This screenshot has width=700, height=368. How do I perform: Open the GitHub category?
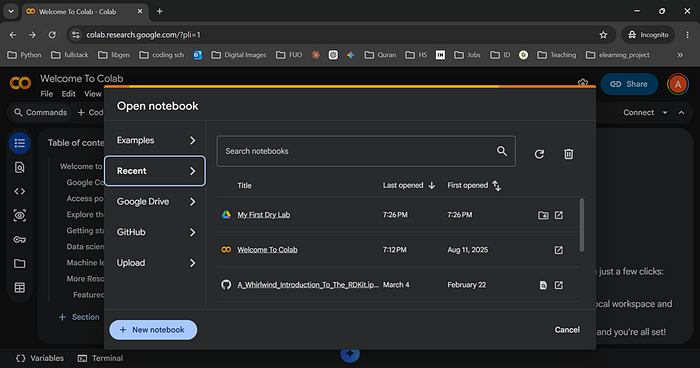click(x=155, y=232)
